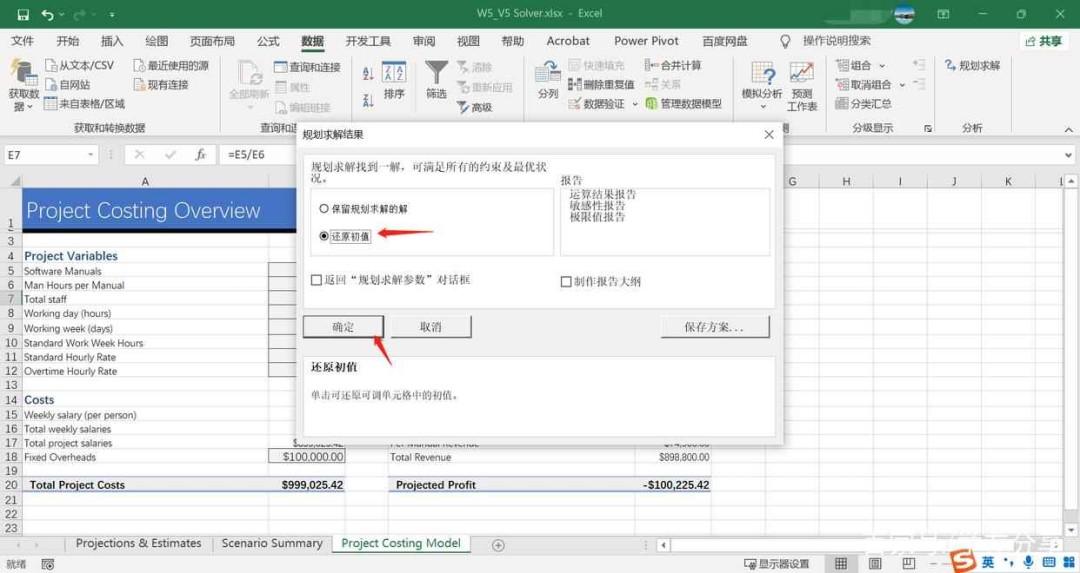The height and width of the screenshot is (573, 1080).
Task: Expand the Name Box dropdown arrow
Action: tap(90, 155)
